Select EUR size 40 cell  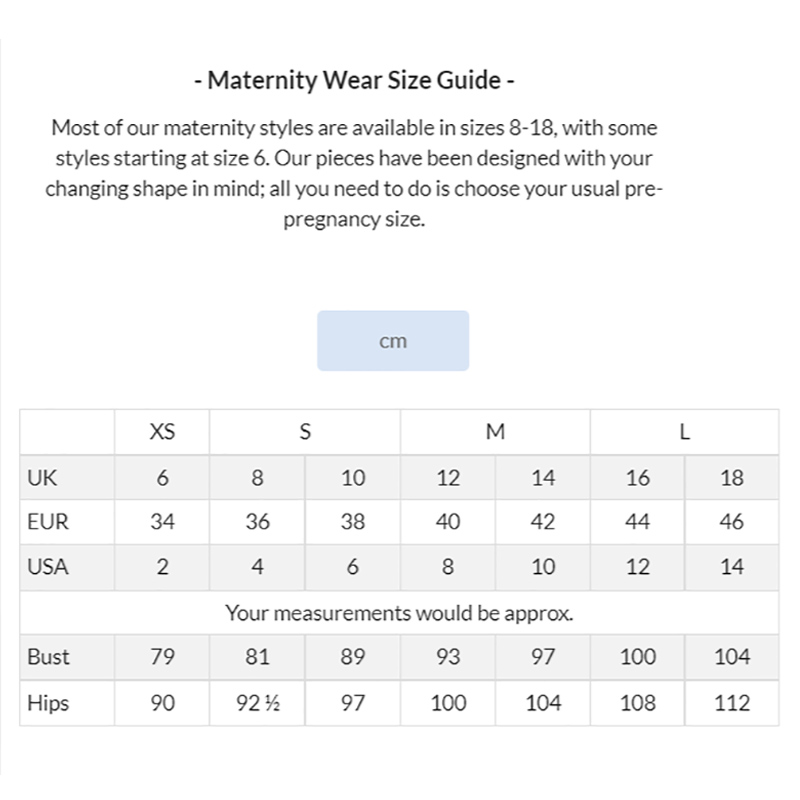pos(447,522)
